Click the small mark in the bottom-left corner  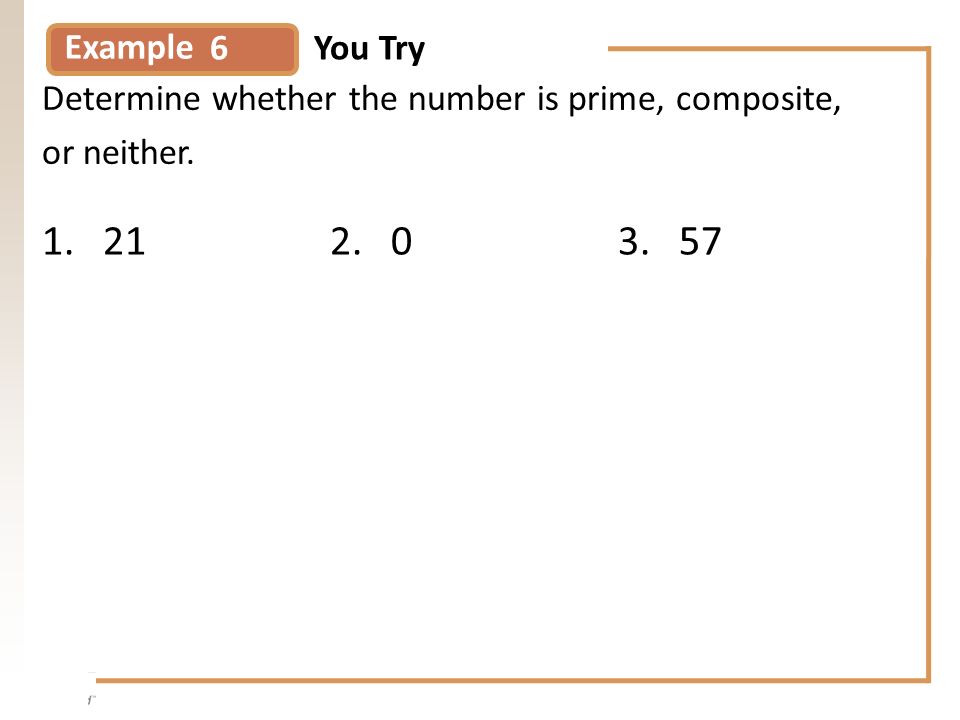[92, 699]
